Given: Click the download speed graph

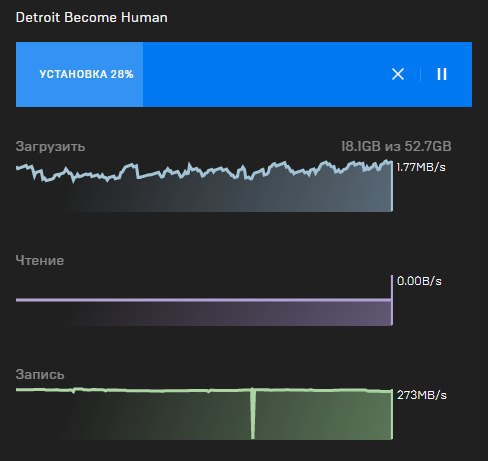Looking at the screenshot, I should click(204, 186).
